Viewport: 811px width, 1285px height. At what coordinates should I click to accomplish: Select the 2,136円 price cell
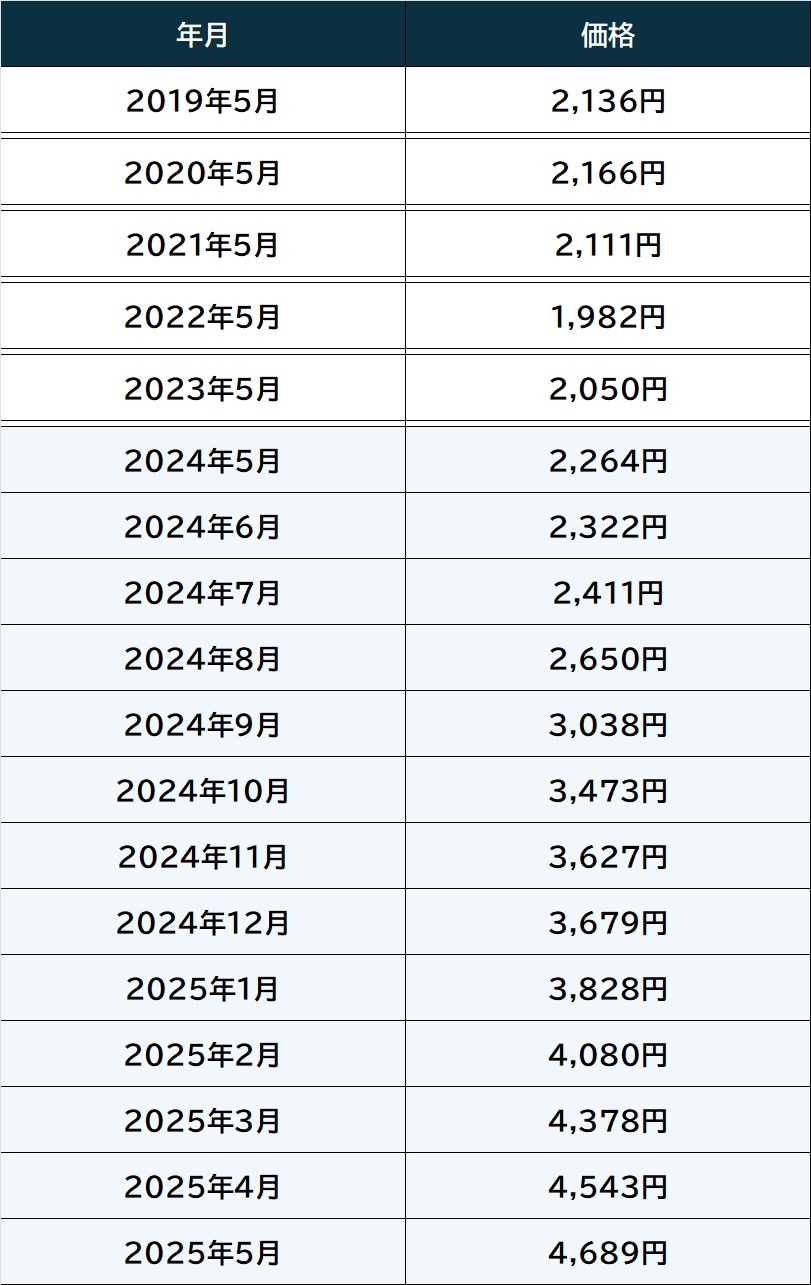[608, 101]
